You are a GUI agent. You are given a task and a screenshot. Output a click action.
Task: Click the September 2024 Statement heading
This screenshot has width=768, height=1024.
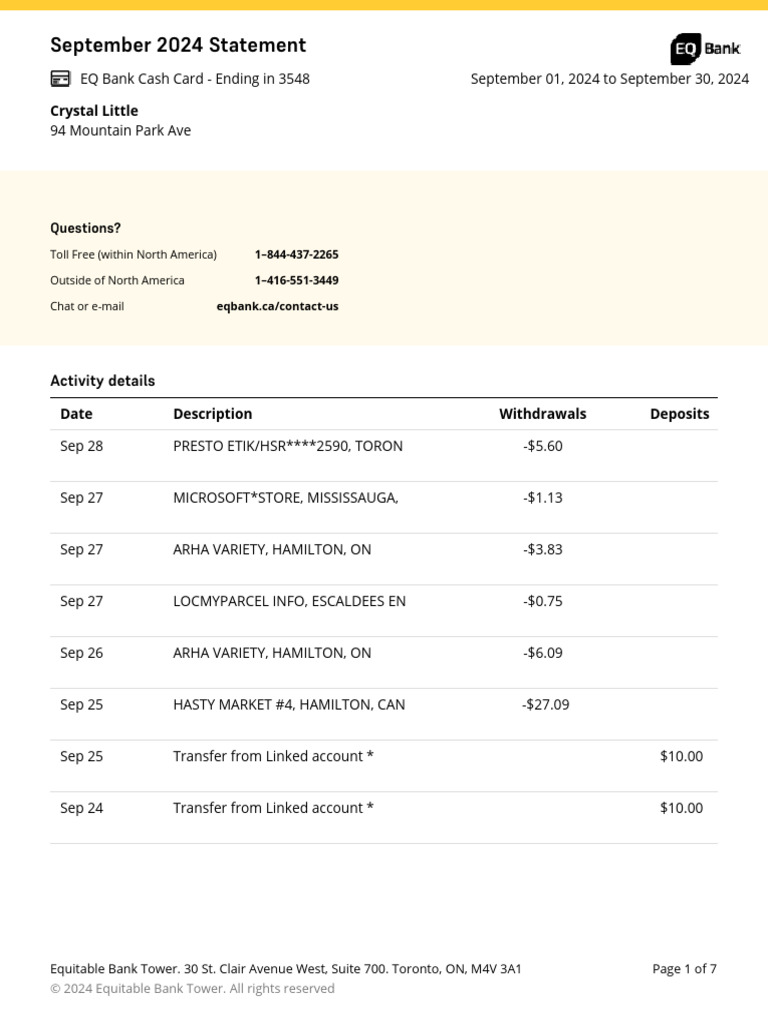point(178,45)
